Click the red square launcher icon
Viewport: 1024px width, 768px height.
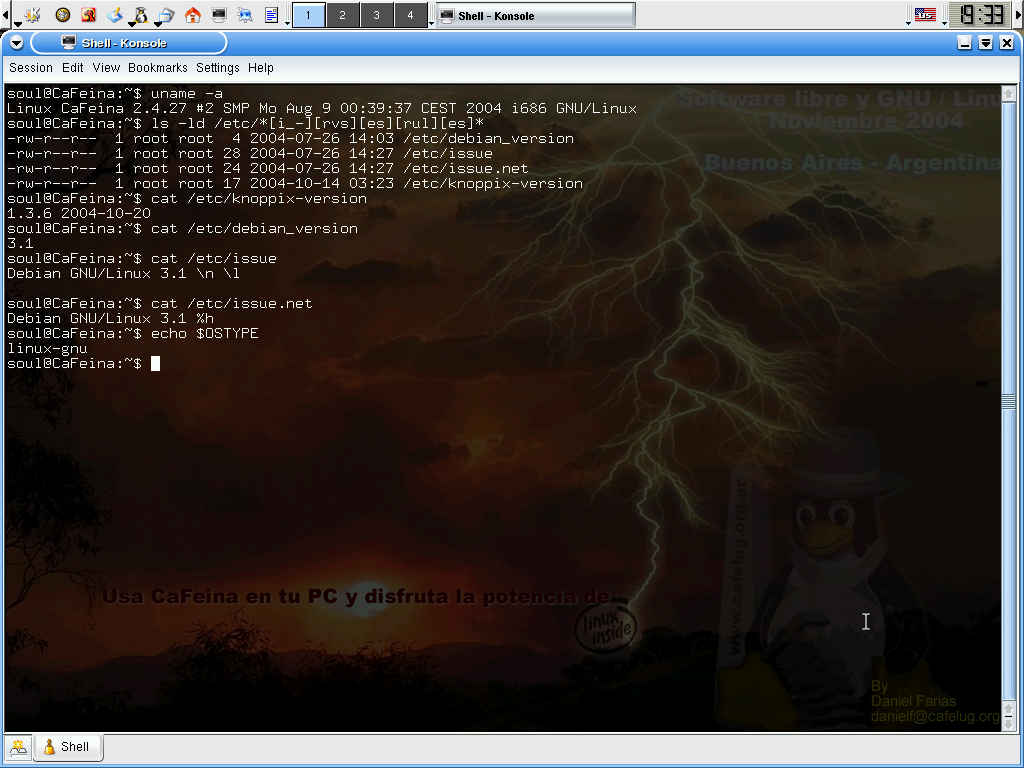(x=88, y=14)
